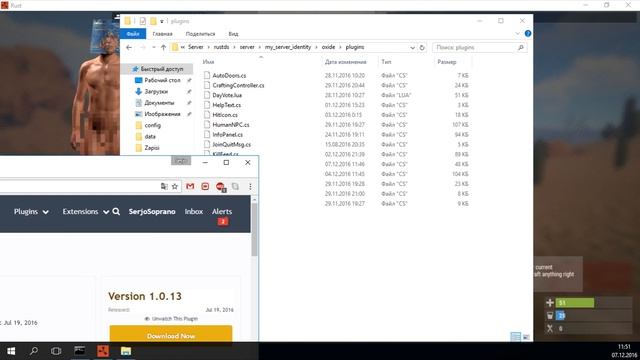This screenshot has width=640, height=360.
Task: Open the AdBlock extension icon
Action: pos(220,187)
